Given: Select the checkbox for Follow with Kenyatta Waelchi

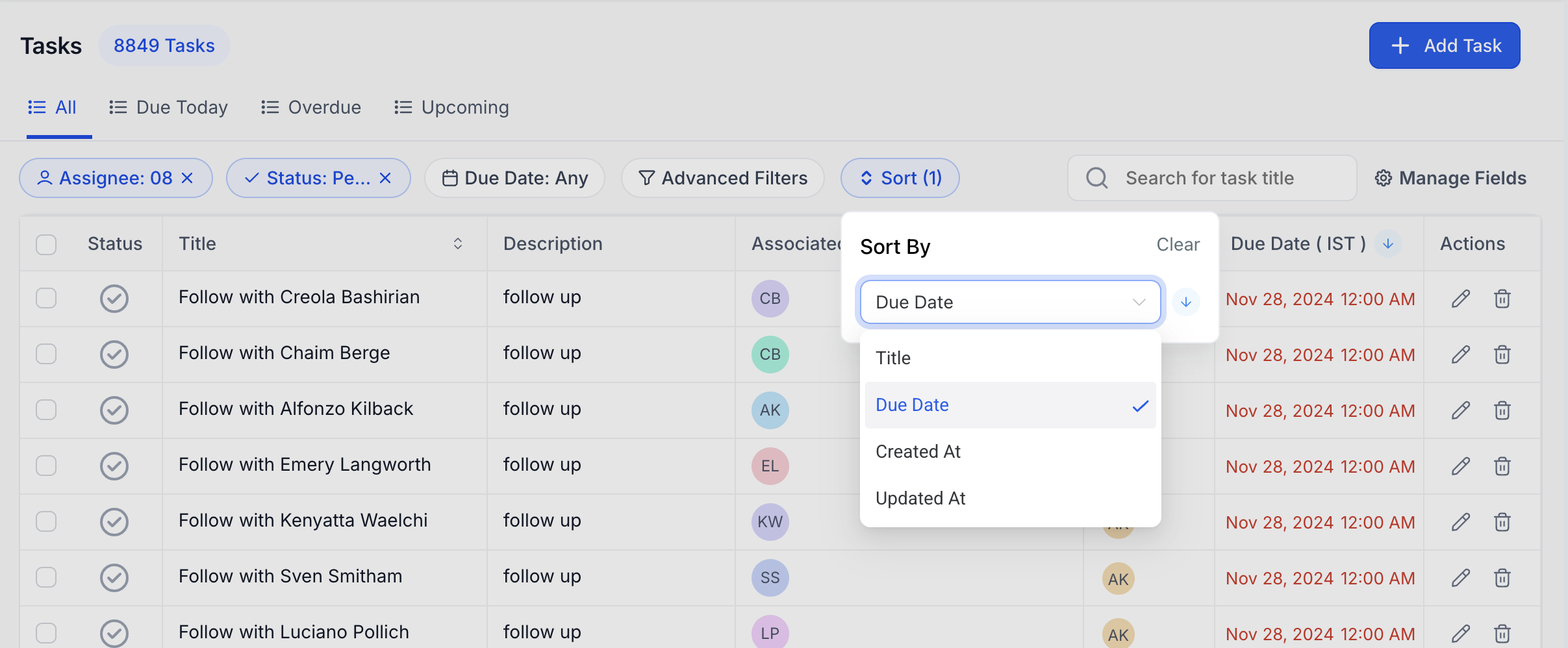Looking at the screenshot, I should 46,522.
